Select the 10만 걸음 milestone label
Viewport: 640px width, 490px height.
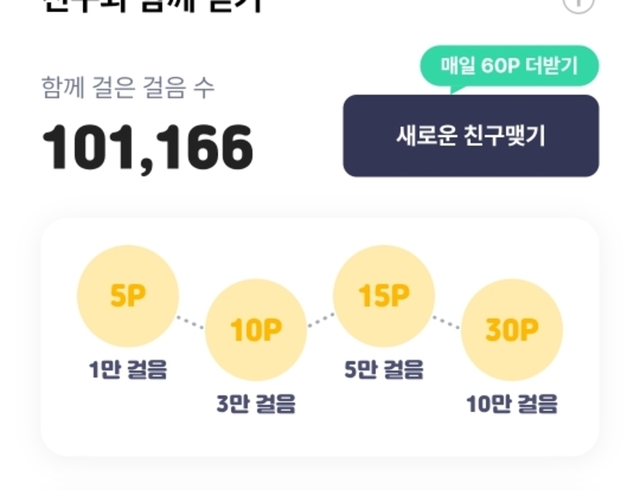512,405
